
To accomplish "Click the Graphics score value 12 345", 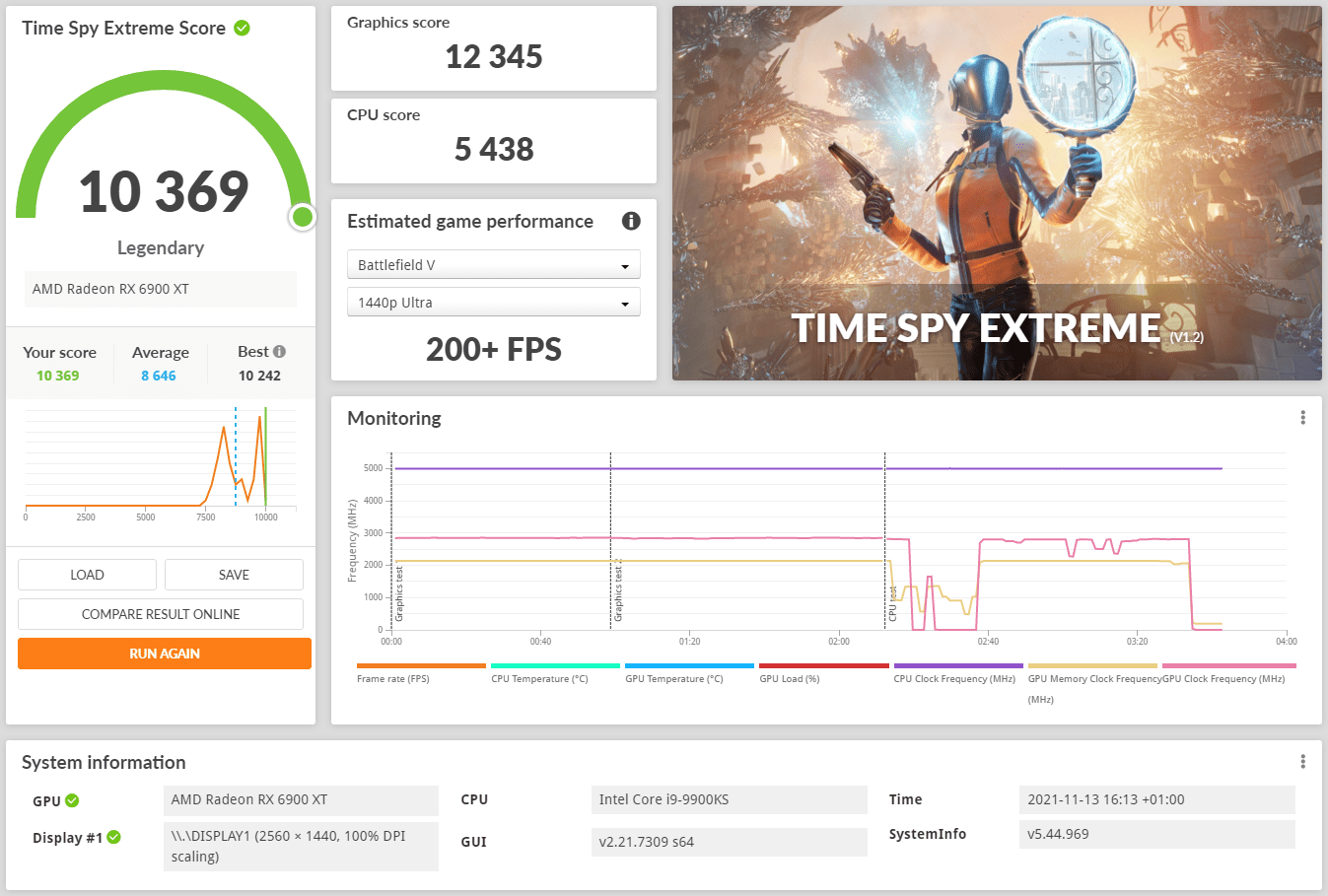I will pos(494,57).
